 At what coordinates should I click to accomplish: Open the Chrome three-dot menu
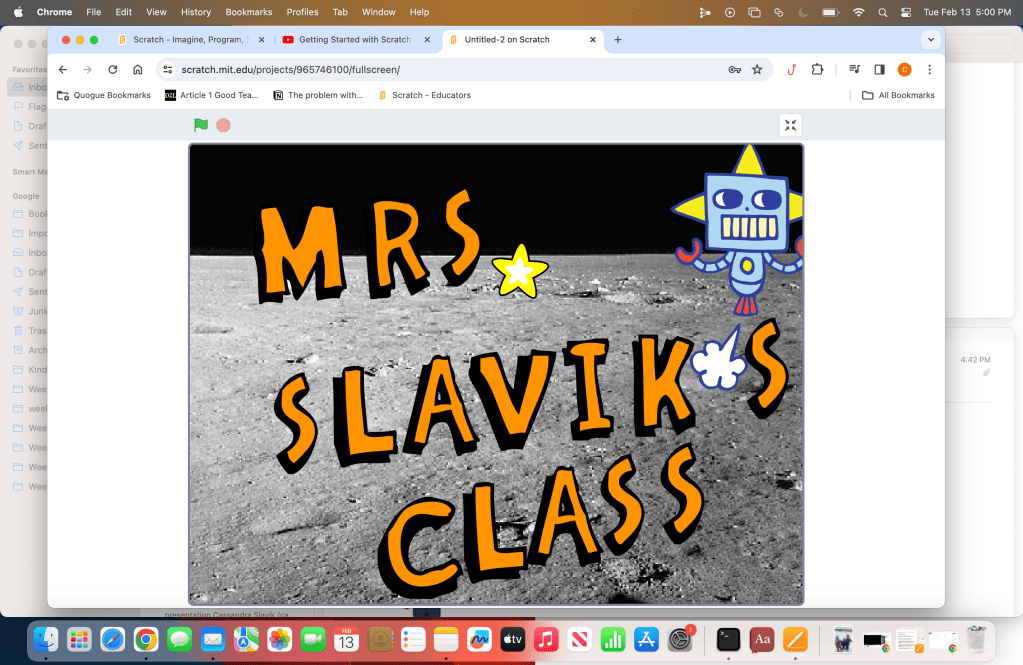click(929, 70)
